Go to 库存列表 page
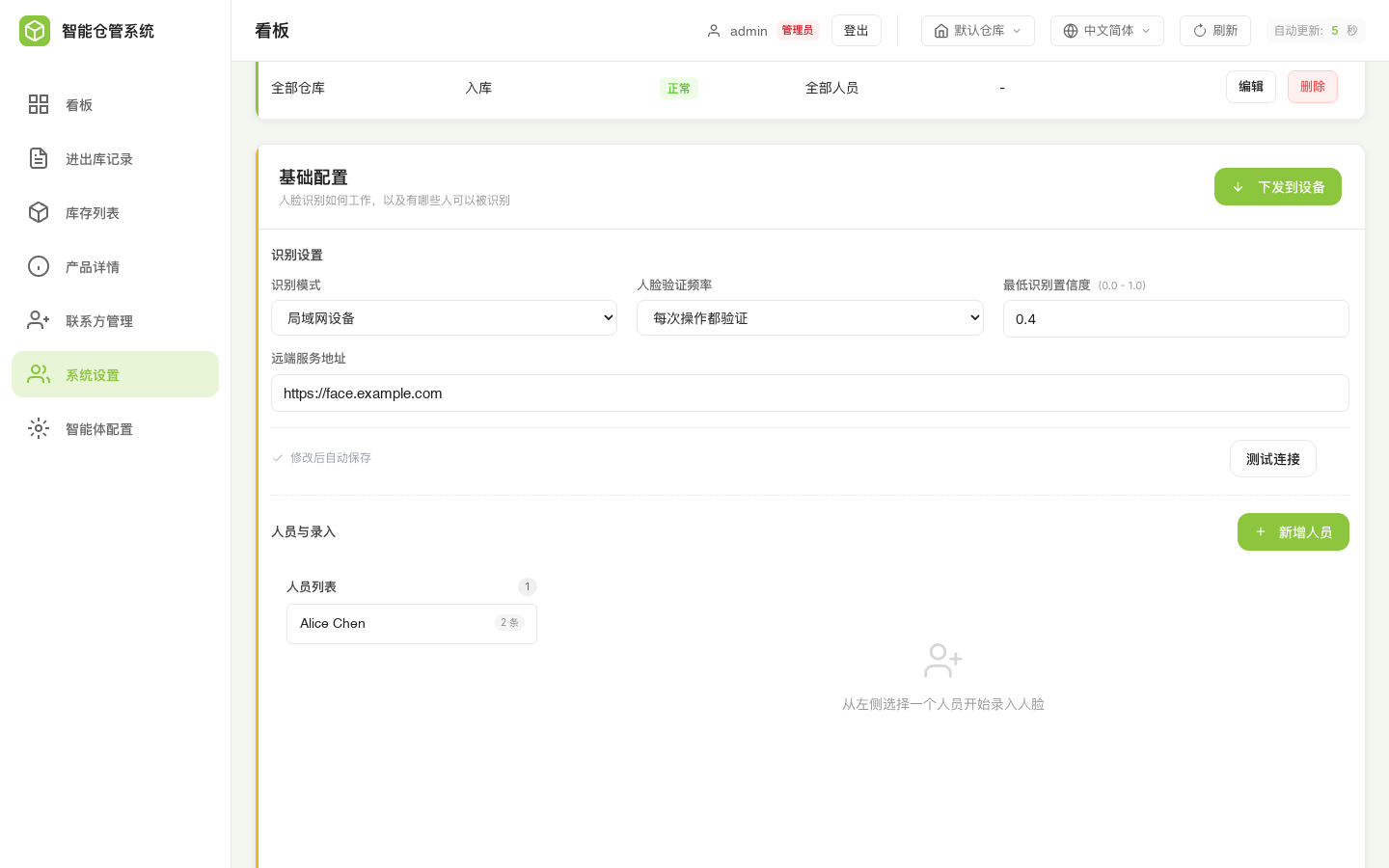1389x868 pixels. pyautogui.click(x=116, y=212)
